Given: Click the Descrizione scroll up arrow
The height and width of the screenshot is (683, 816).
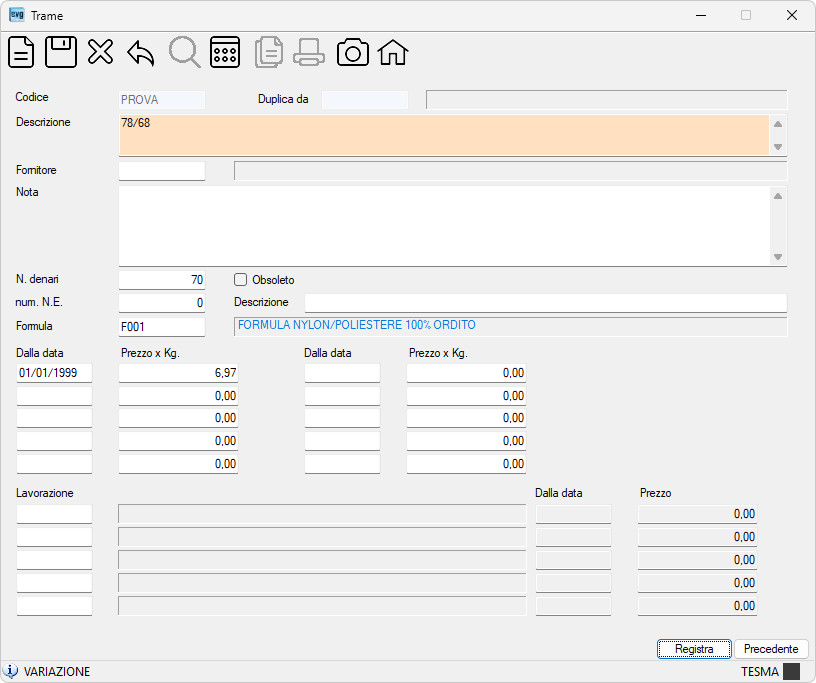Looking at the screenshot, I should pos(778,124).
